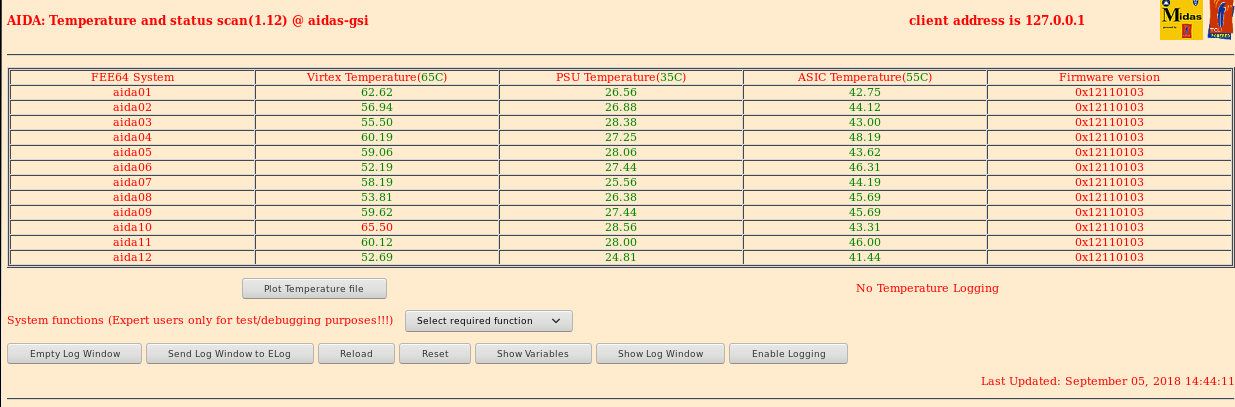Screen dimensions: 1235x407
Task: Click aida12 PSU value 24.81
Action: click(x=621, y=257)
